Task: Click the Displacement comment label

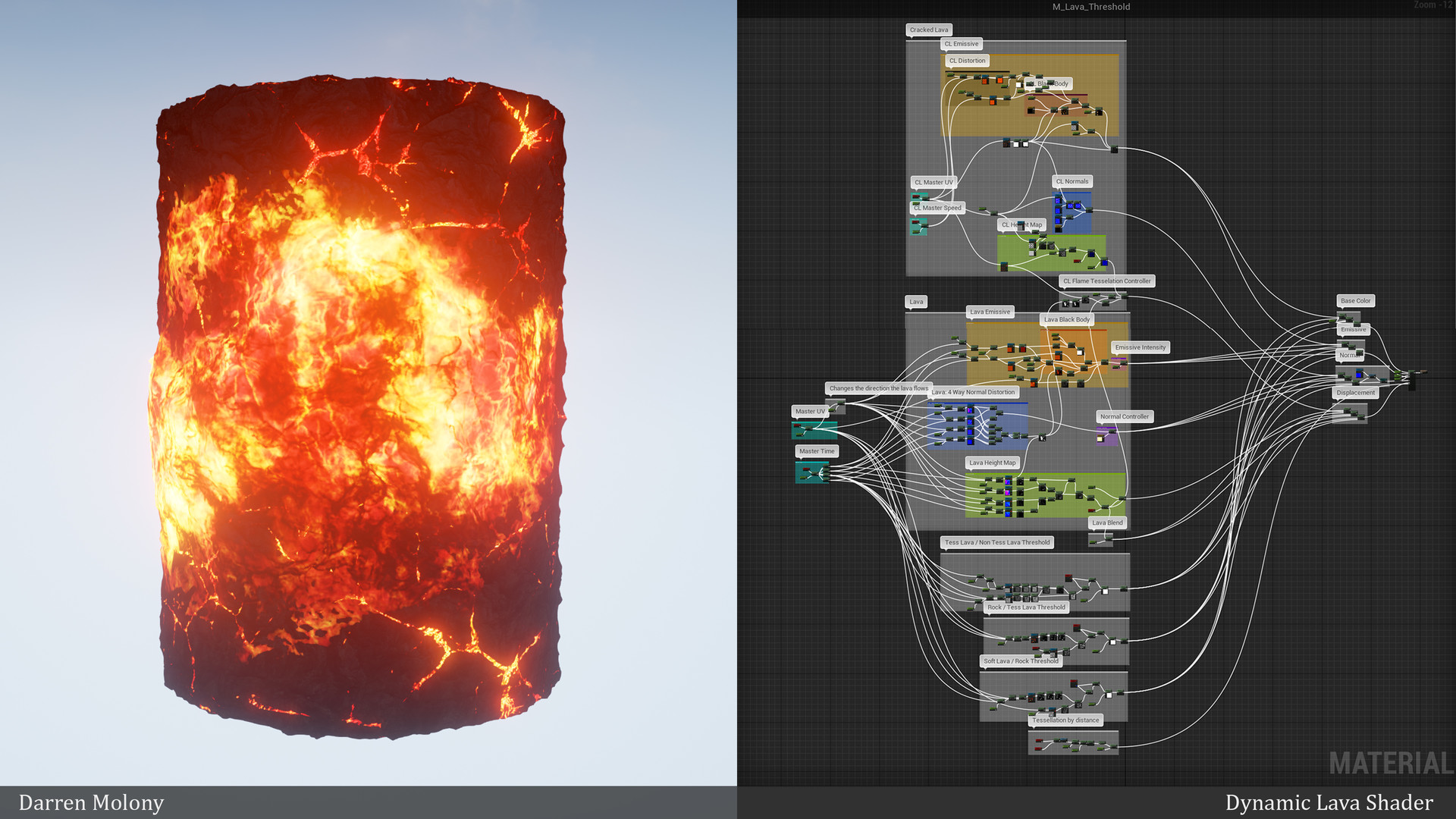Action: coord(1355,393)
